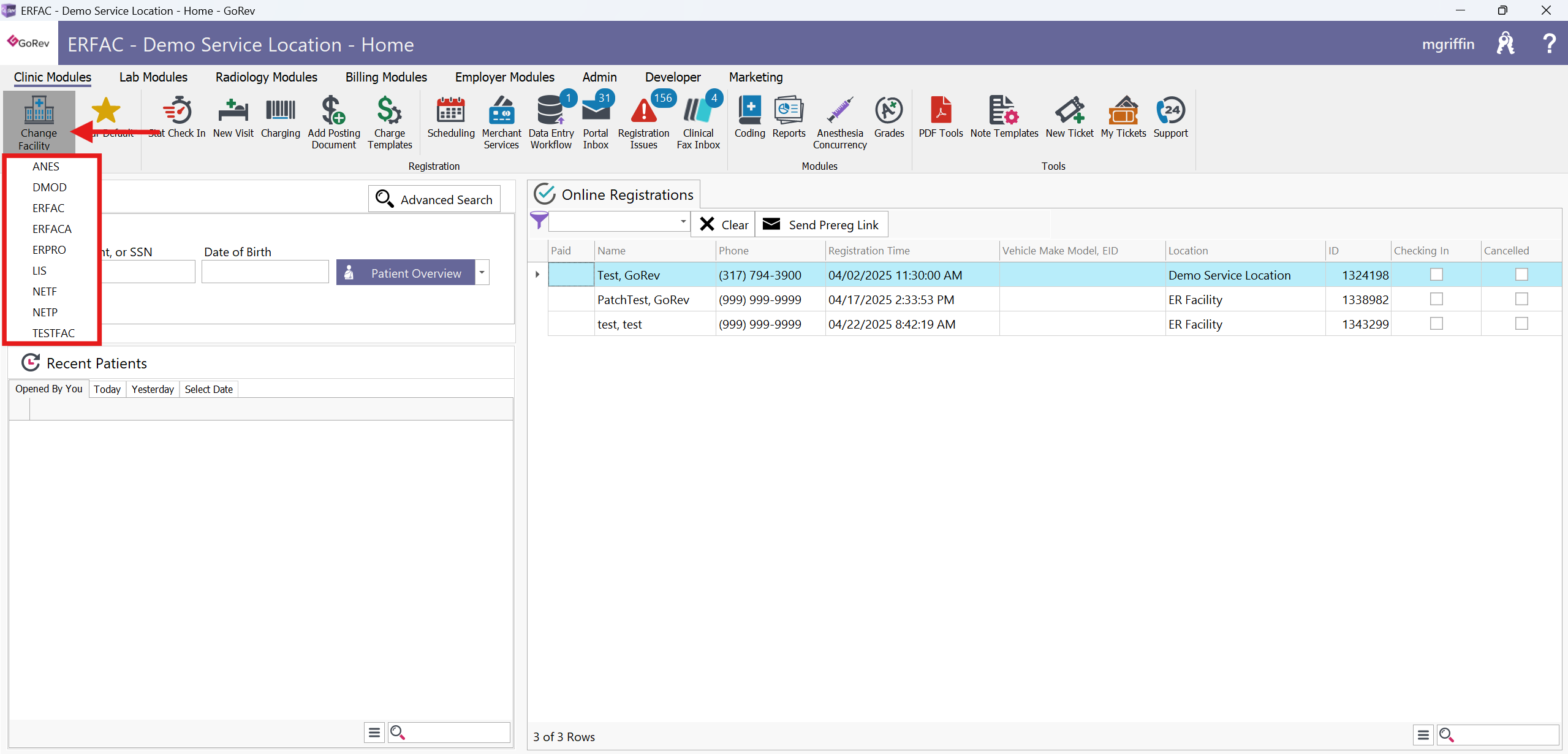The image size is (1568, 754).
Task: Open Charge Templates
Action: (x=390, y=122)
